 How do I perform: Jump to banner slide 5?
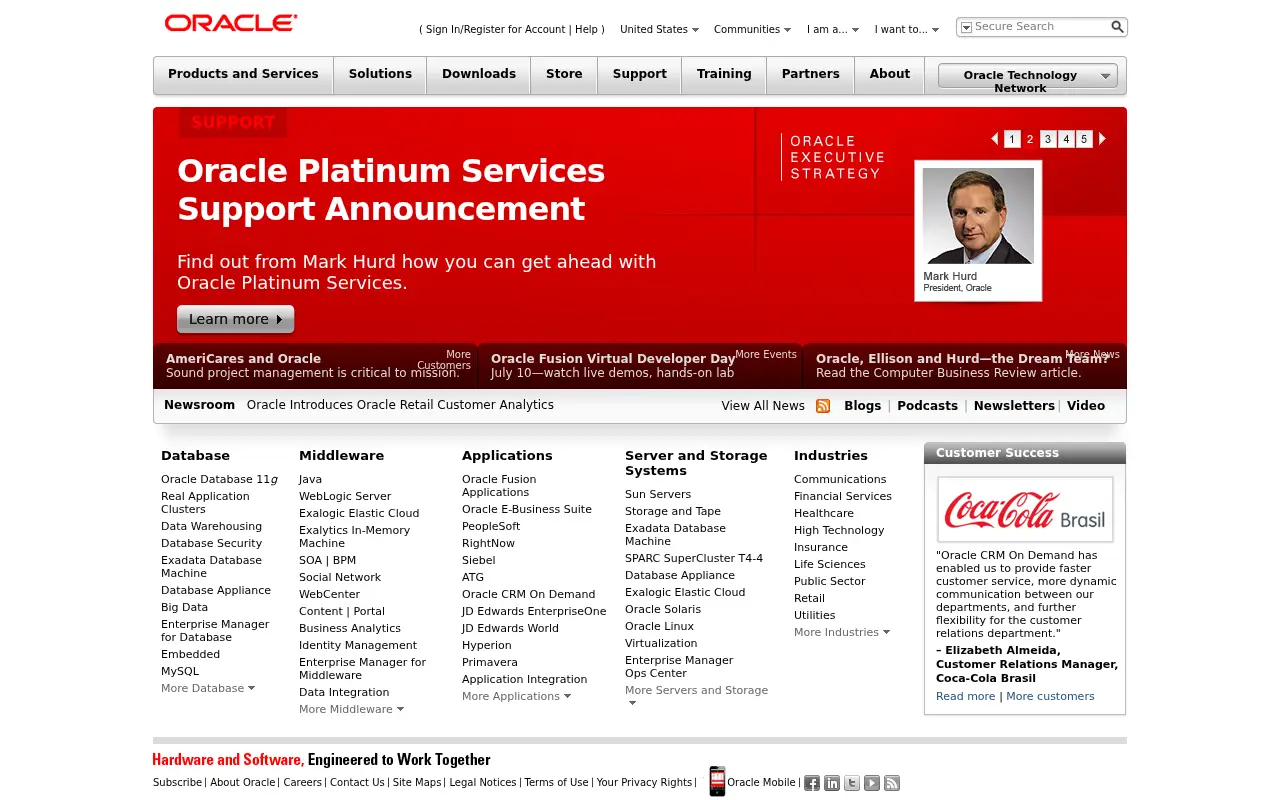tap(1084, 139)
